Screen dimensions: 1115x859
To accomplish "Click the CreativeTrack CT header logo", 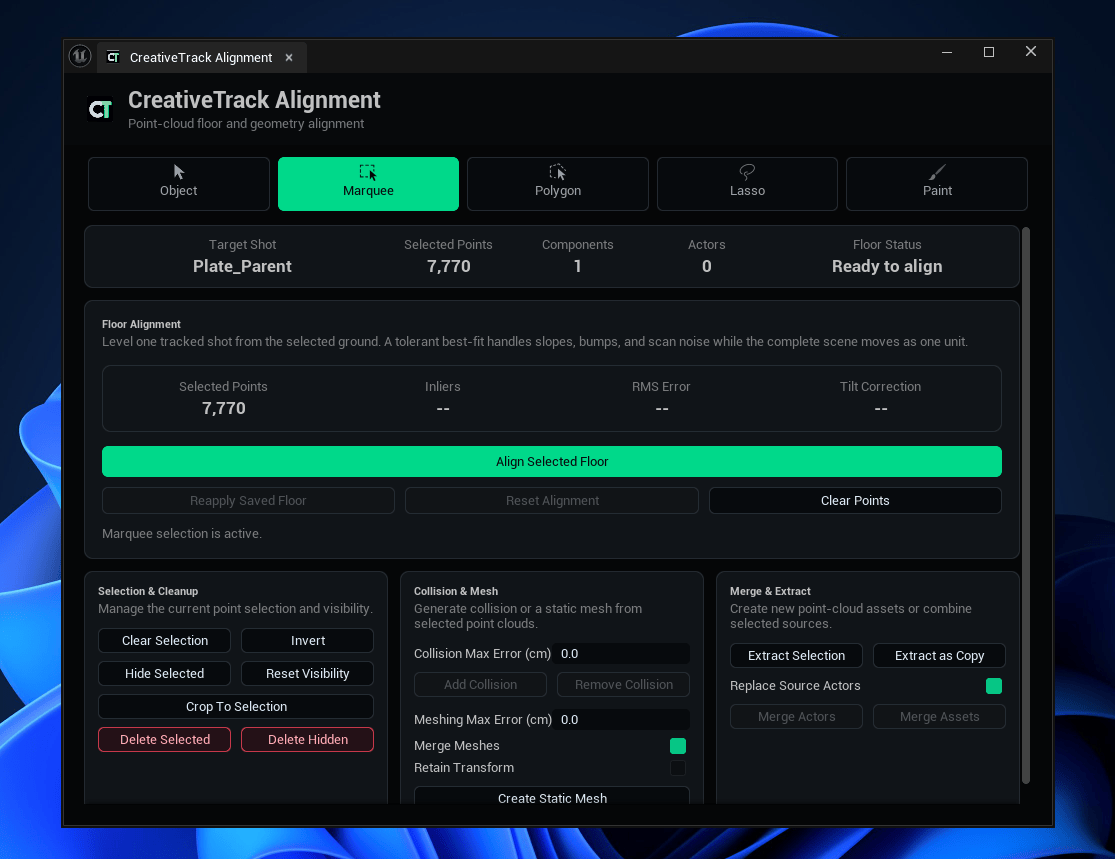I will pos(100,110).
